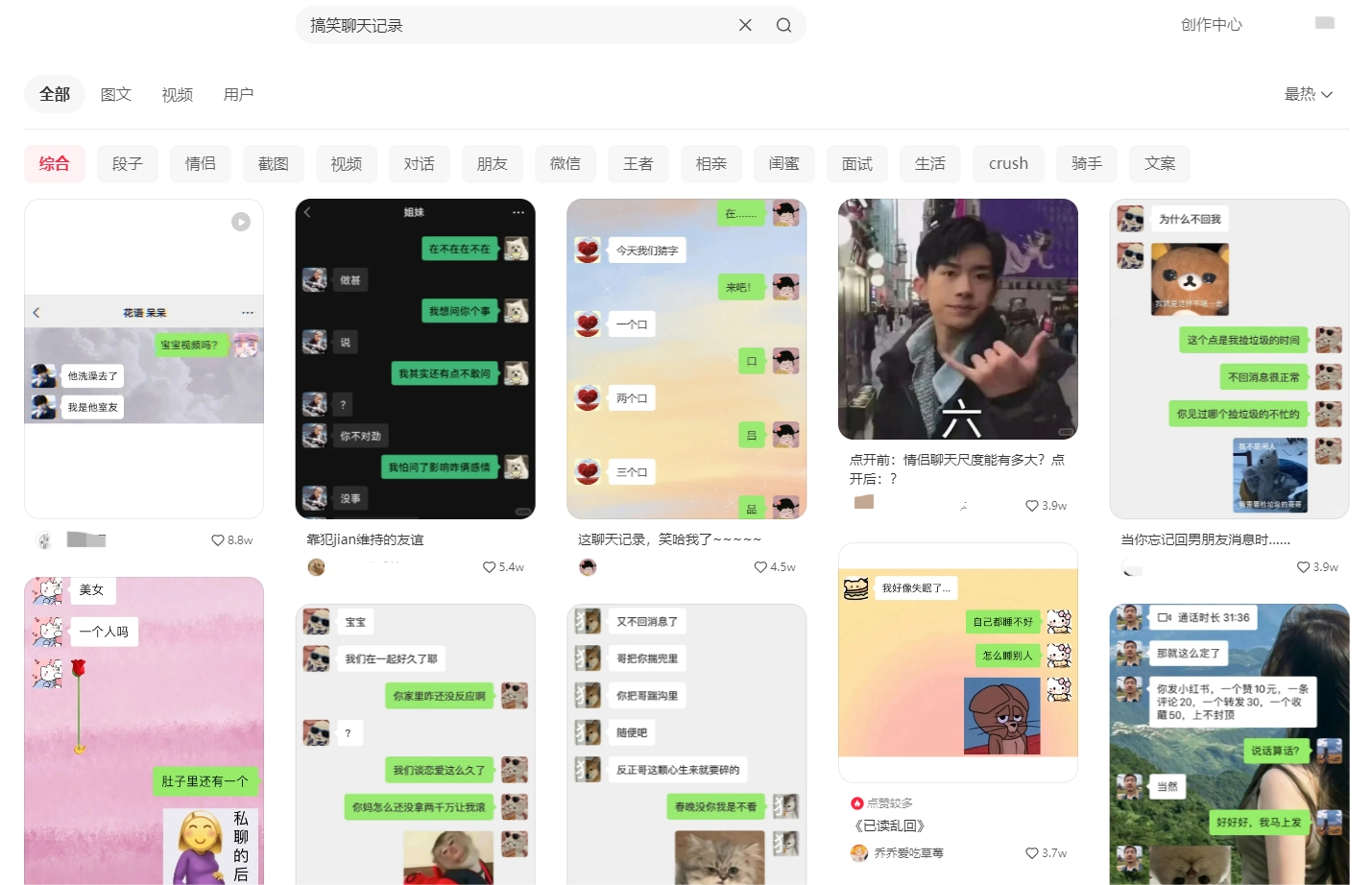Open the 最热 sort dropdown
1372x885 pixels.
pos(1308,94)
